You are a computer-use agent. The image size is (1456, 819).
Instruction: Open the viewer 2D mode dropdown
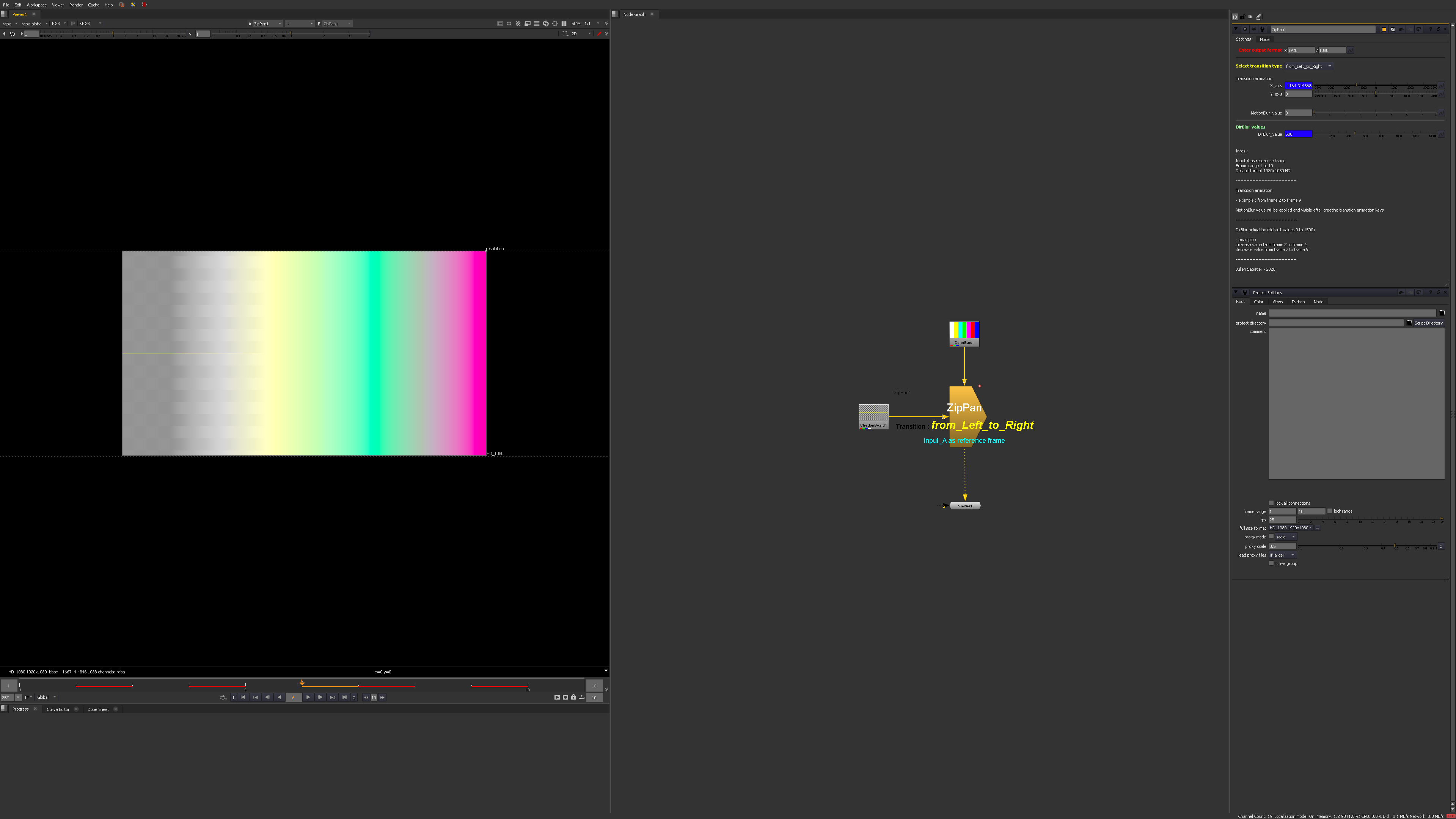(x=581, y=34)
